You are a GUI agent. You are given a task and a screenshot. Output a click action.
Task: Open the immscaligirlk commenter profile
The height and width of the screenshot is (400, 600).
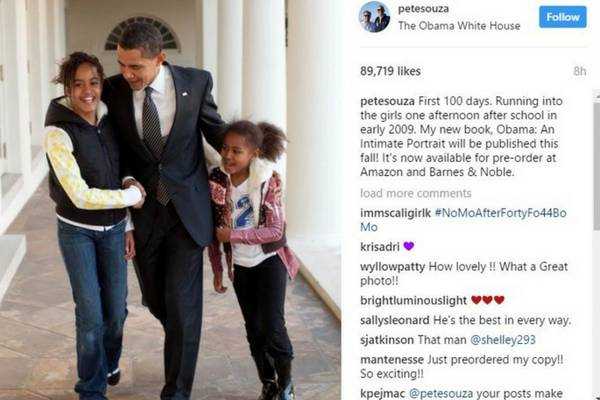click(x=395, y=213)
